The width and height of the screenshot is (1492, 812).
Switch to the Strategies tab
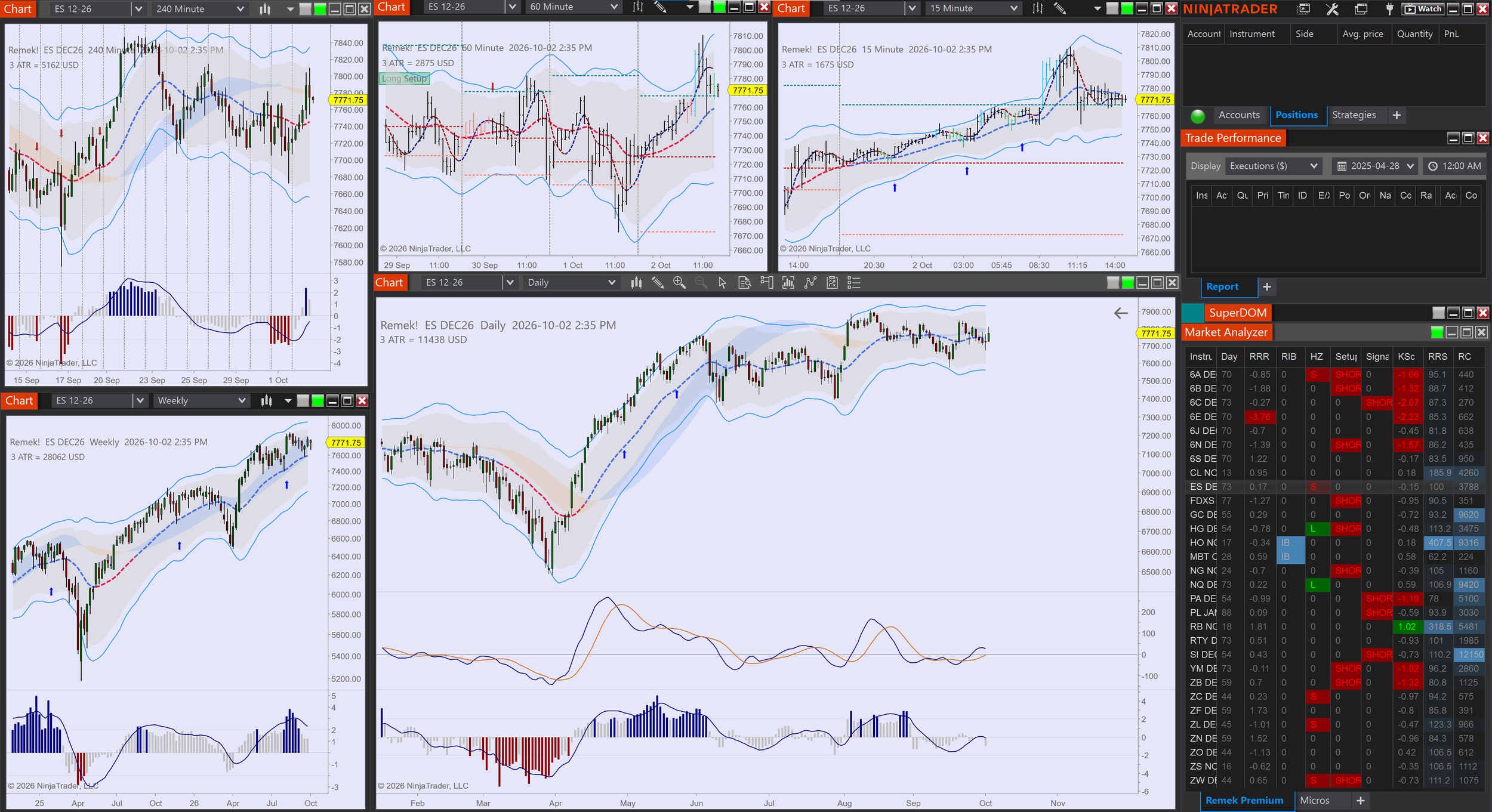1354,115
